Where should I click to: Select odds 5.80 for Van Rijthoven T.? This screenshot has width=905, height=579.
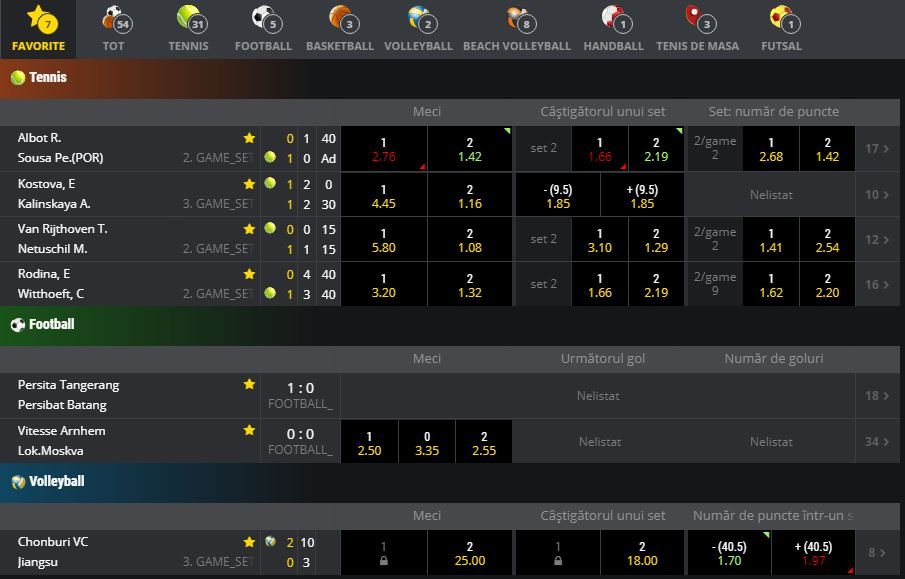point(383,239)
